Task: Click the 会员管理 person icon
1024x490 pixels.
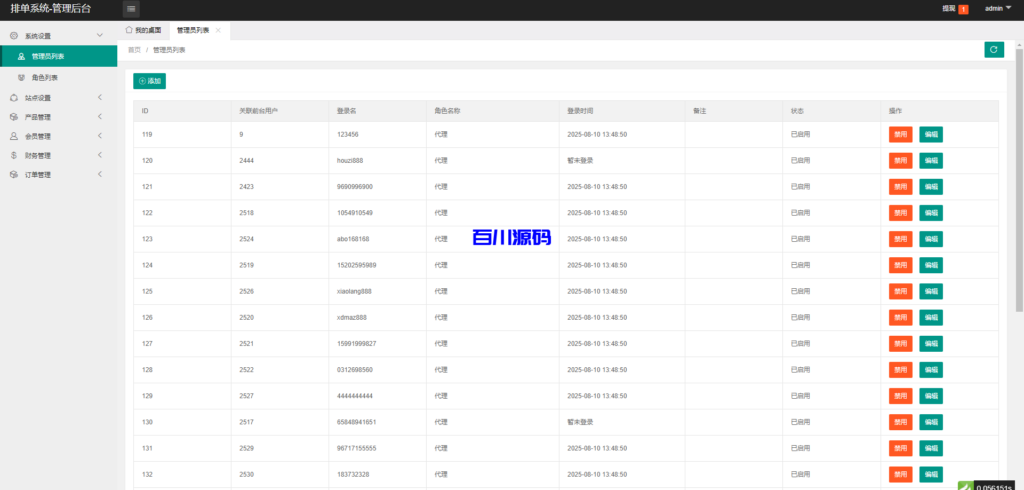Action: [13, 136]
